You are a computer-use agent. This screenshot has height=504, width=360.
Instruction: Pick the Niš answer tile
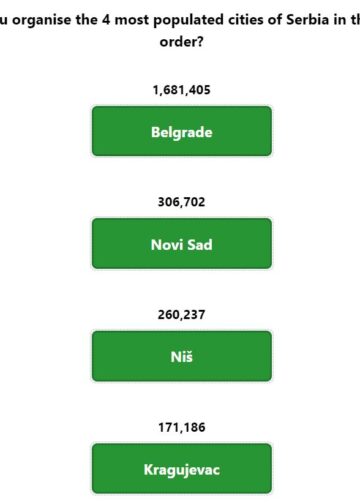tap(182, 356)
